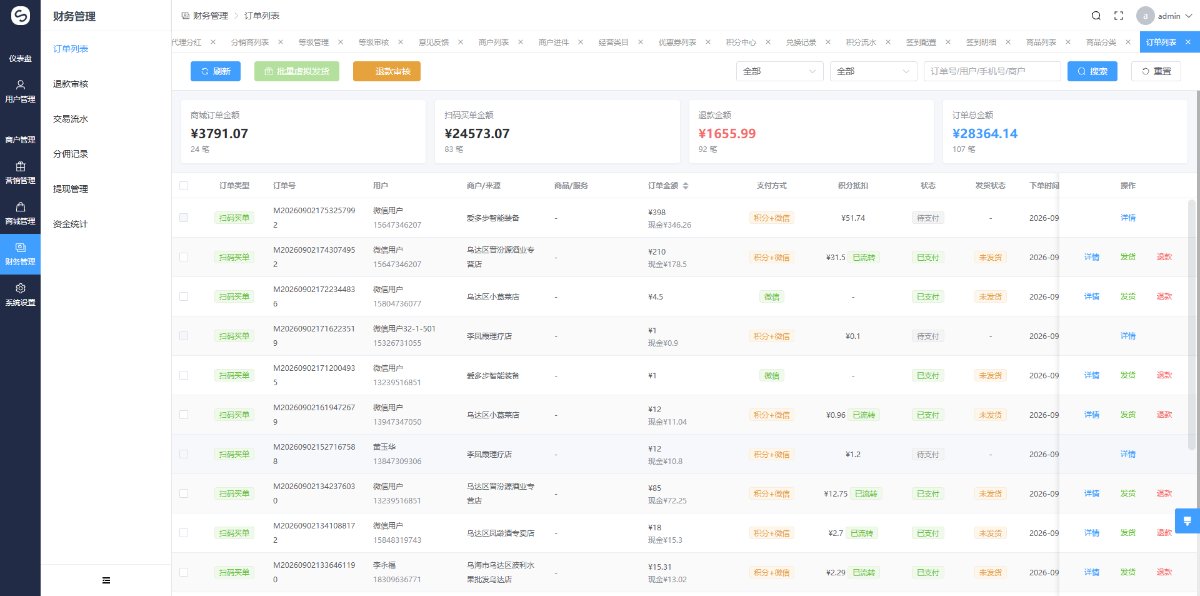1200x596 pixels.
Task: Open 用户管理 in the dark sidebar
Action: click(x=20, y=92)
